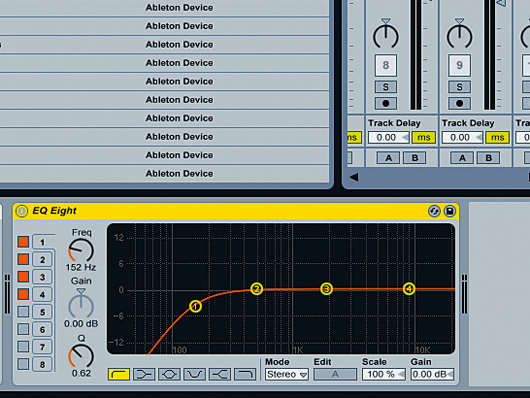Assign track 9 to crossfader B

[x=489, y=158]
